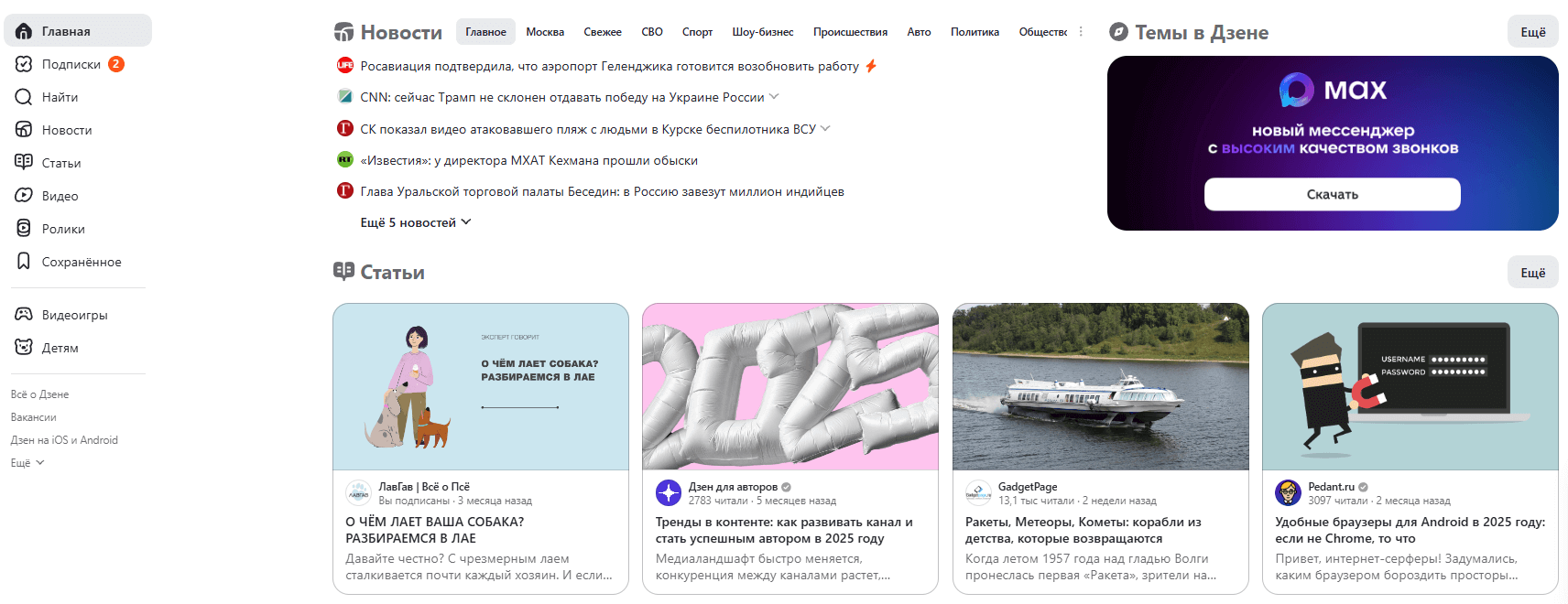Click the Статьи section header icon

point(343,271)
